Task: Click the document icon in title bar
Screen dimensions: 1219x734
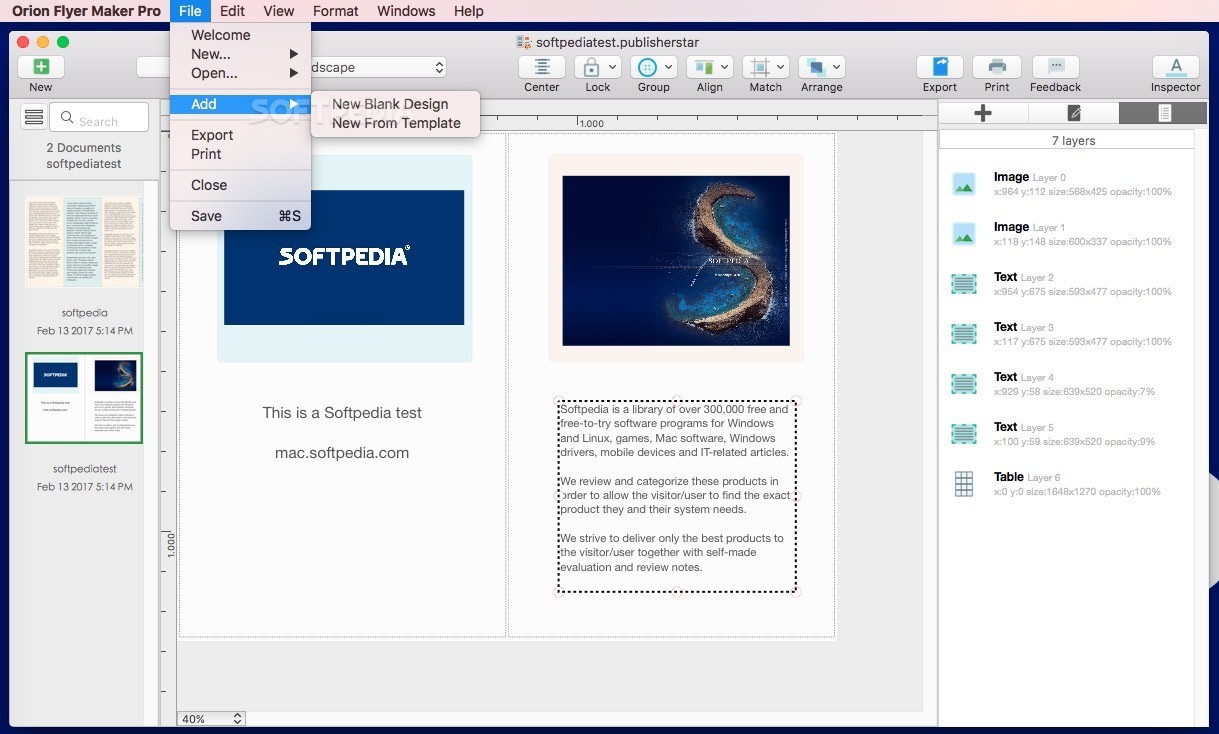Action: 523,42
